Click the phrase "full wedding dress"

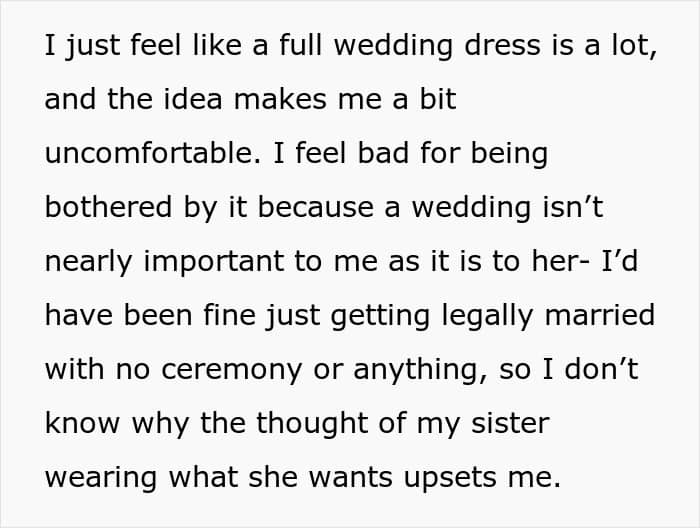(410, 46)
